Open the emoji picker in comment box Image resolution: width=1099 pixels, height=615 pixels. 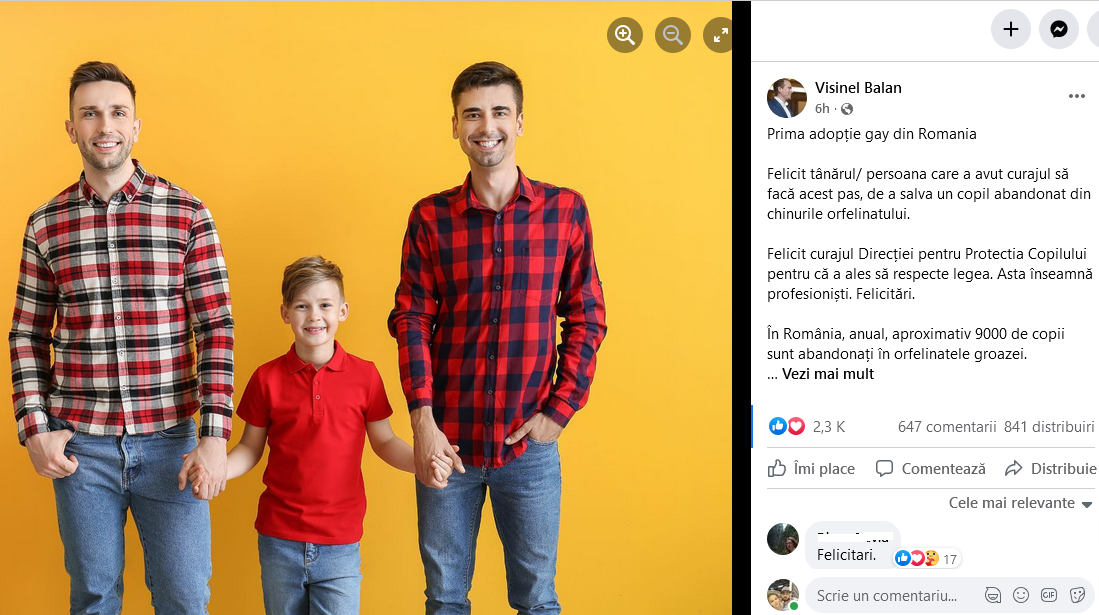click(1021, 595)
